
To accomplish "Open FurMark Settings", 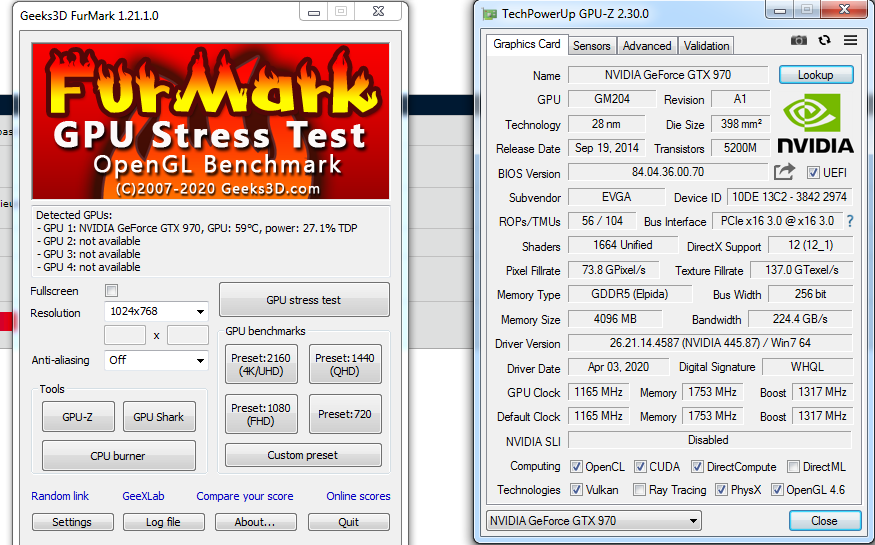I will tap(73, 522).
